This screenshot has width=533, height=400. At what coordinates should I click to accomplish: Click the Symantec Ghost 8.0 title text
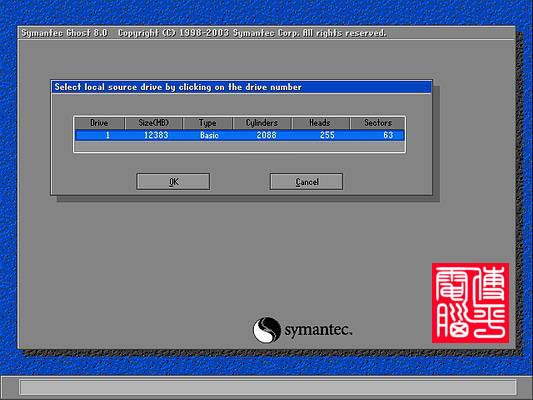65,33
